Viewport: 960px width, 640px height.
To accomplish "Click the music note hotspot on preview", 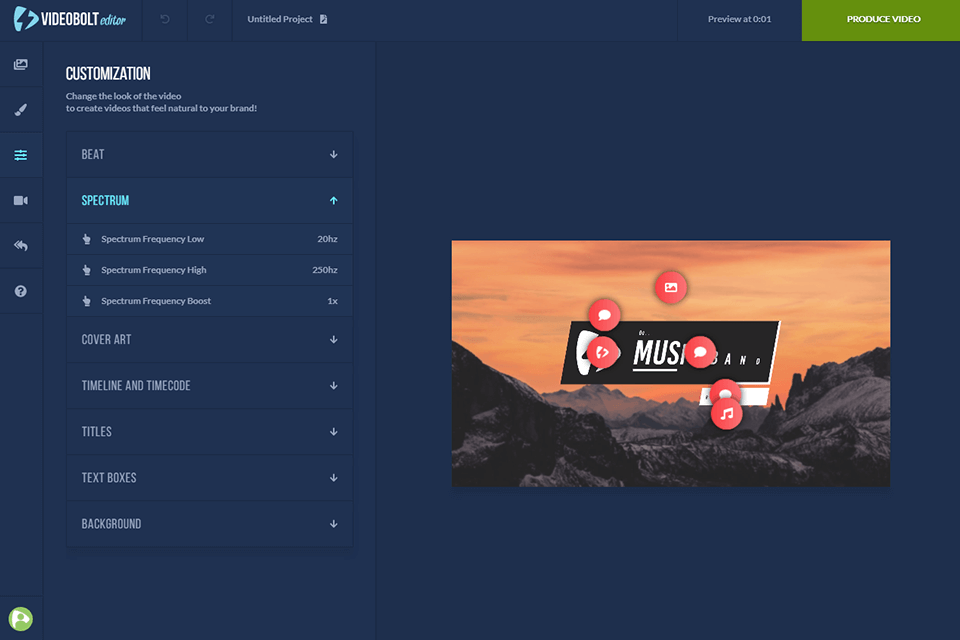I will coord(727,413).
